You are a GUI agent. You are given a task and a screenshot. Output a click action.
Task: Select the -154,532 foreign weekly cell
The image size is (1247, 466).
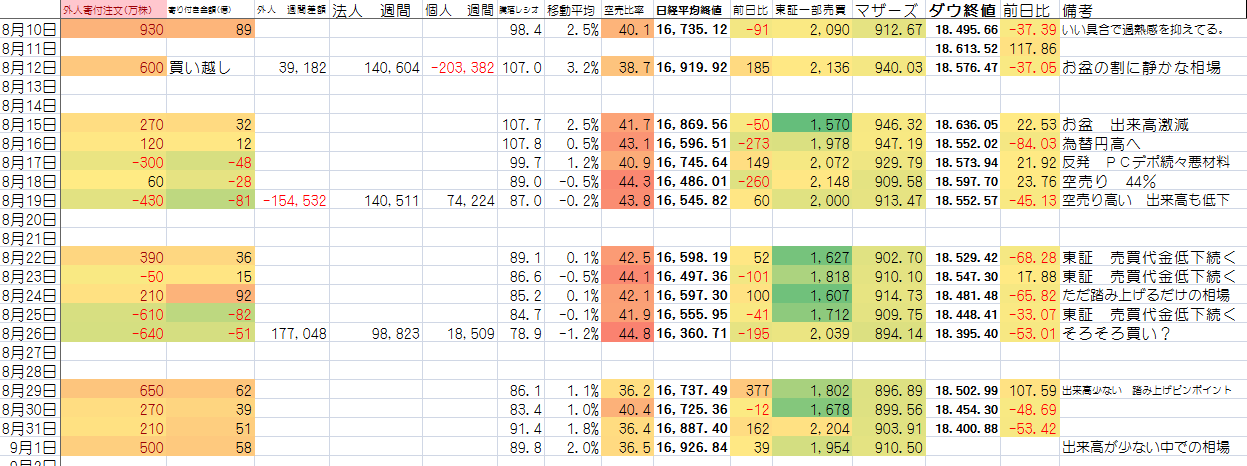click(x=293, y=200)
